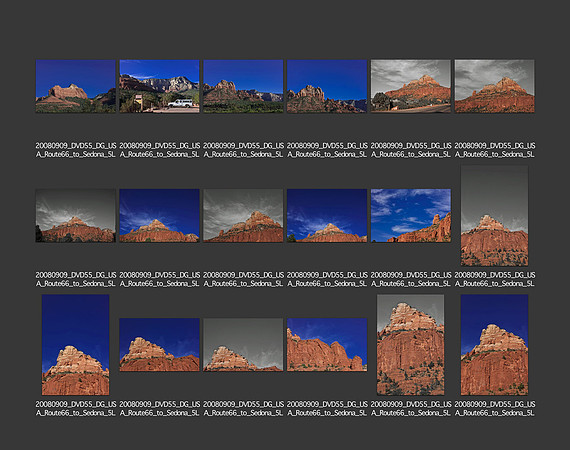
Task: Select the thumbnail showing a white truck
Action: pos(160,86)
